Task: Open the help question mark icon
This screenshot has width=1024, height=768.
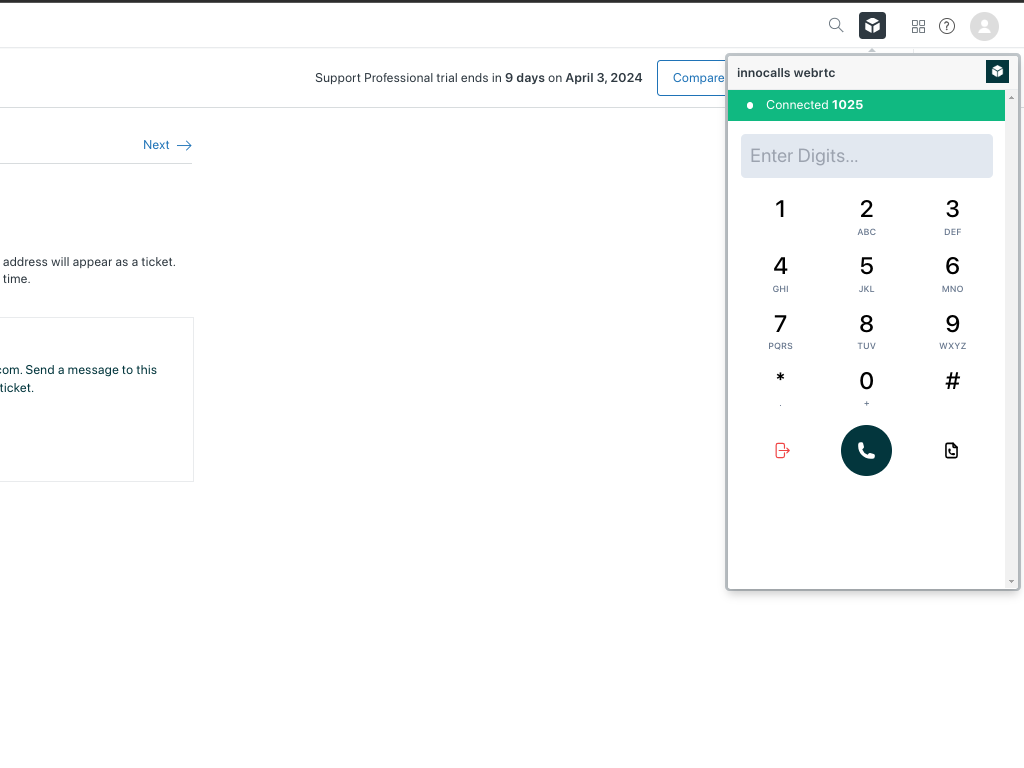Action: (947, 27)
